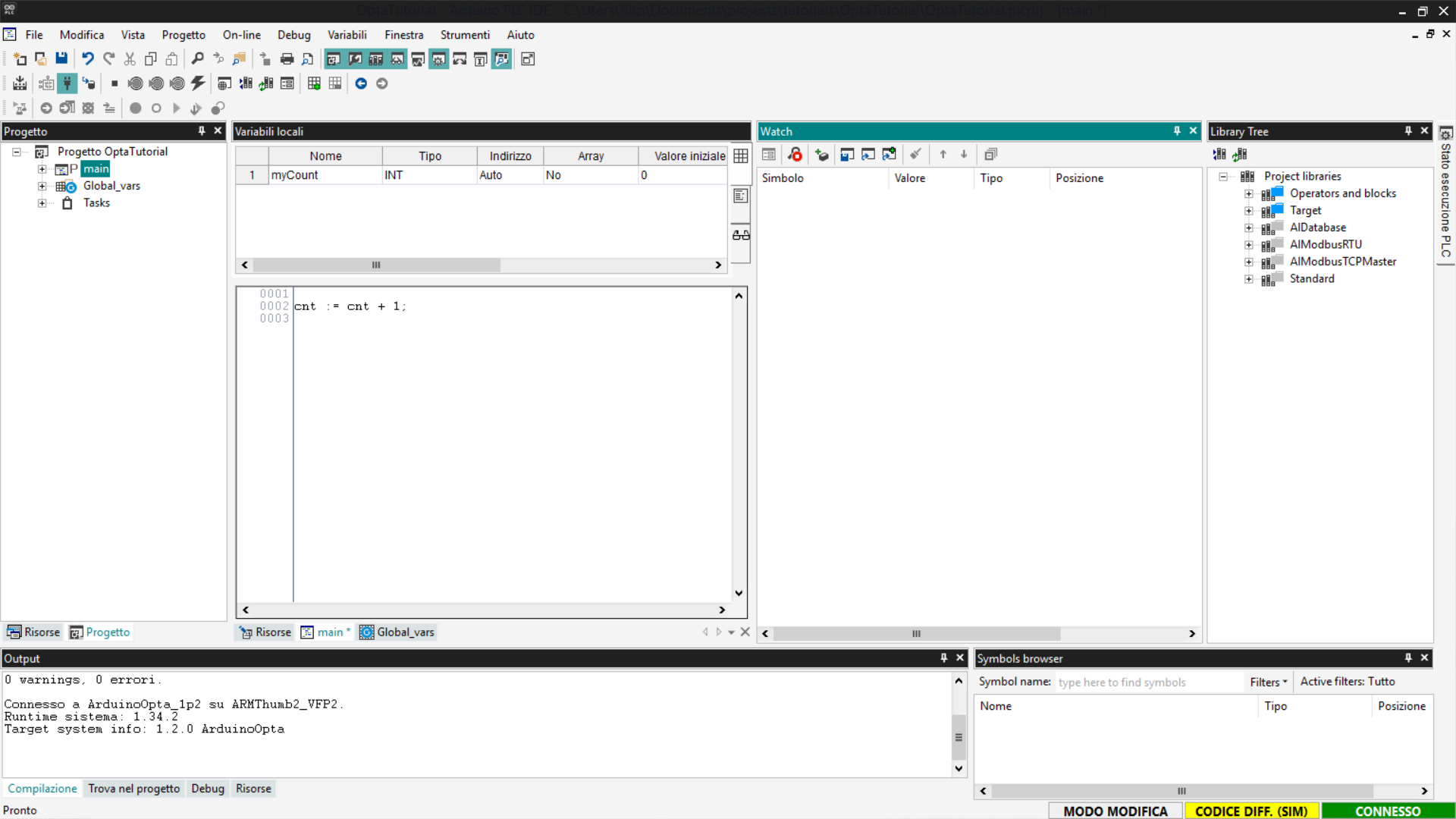
Task: Open the Filters dropdown in Symbols browser
Action: (1268, 682)
